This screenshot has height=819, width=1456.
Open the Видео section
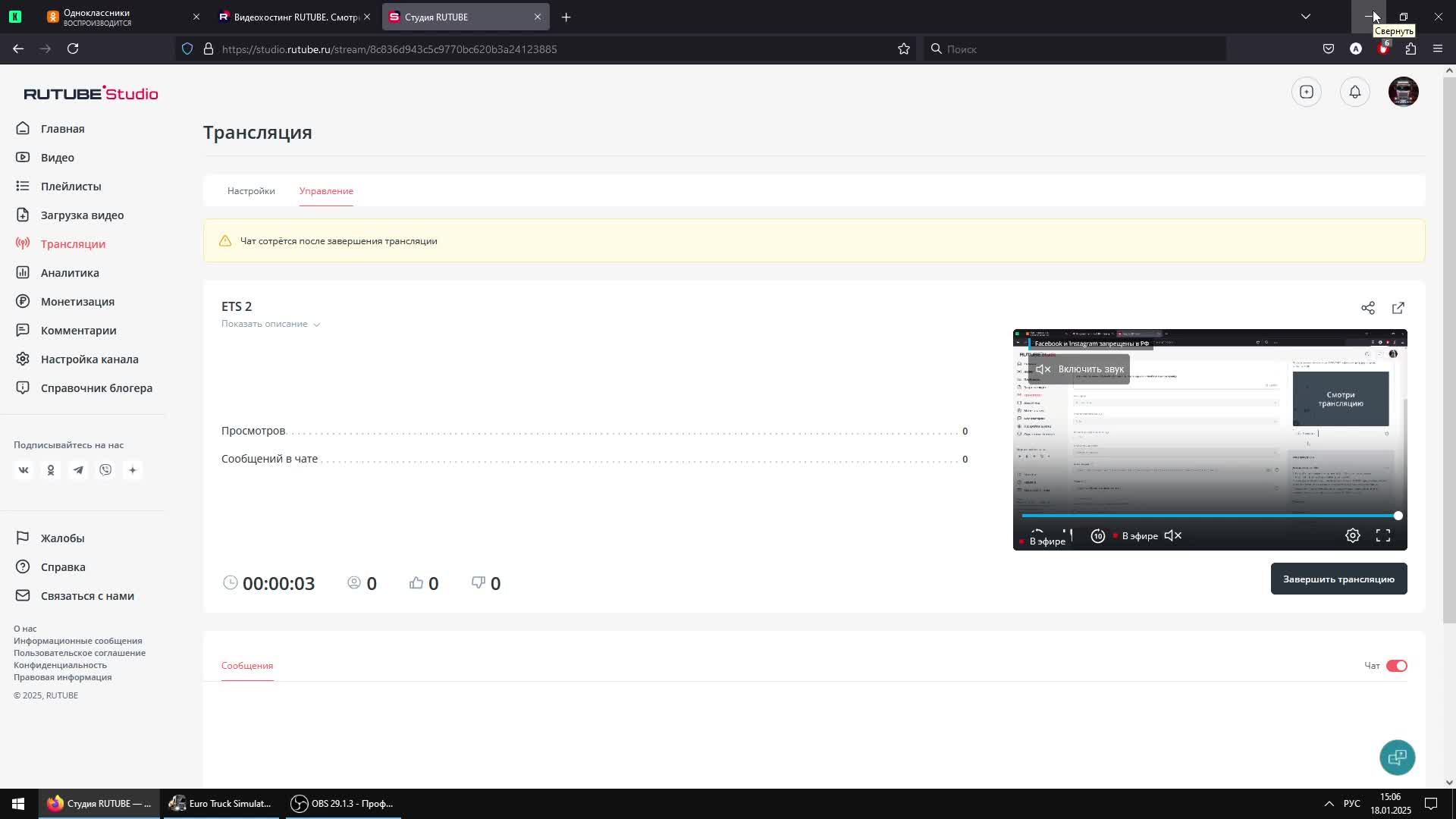click(57, 158)
